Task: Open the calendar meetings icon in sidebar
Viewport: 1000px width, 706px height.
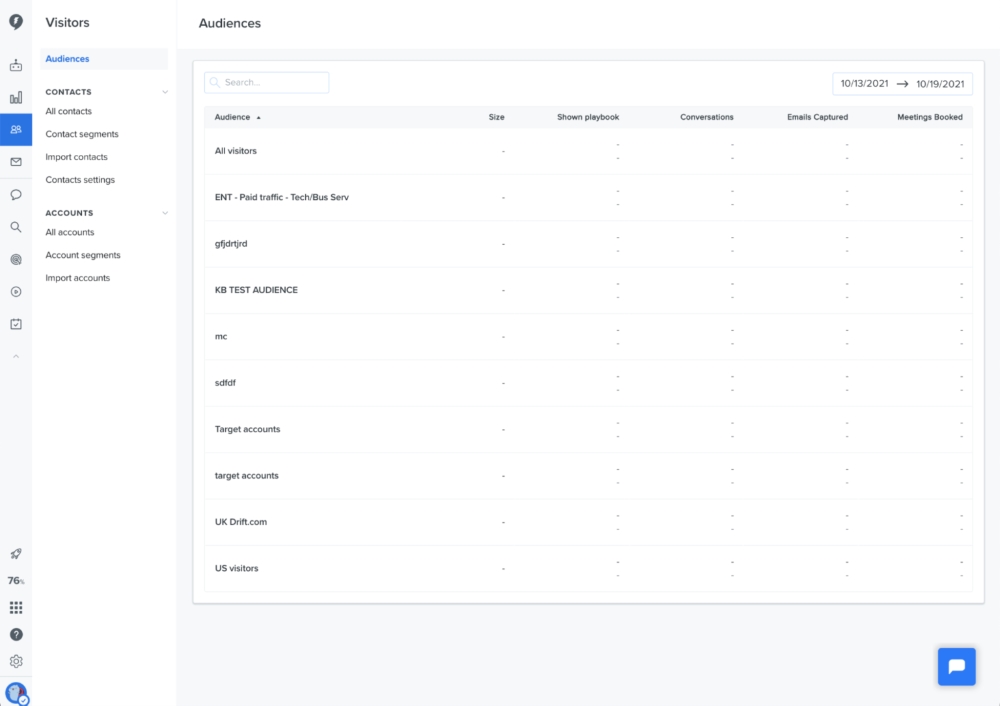Action: pos(16,324)
